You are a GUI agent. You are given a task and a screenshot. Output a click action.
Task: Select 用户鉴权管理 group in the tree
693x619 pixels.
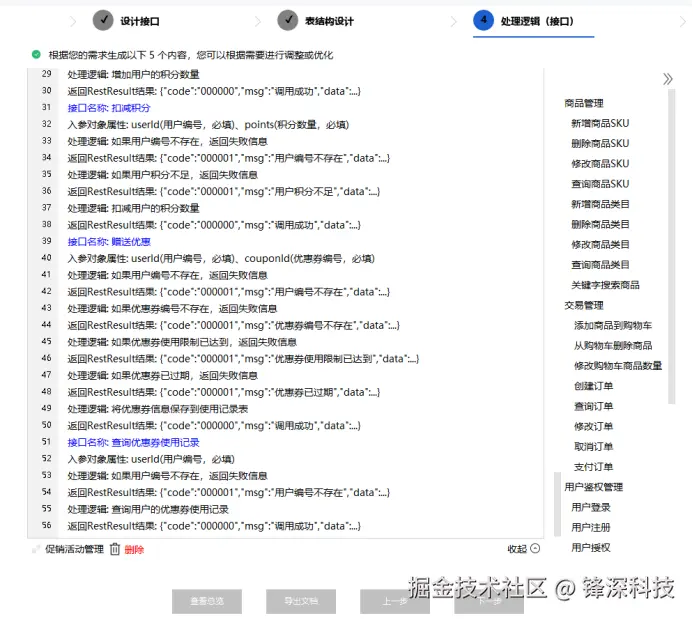594,487
